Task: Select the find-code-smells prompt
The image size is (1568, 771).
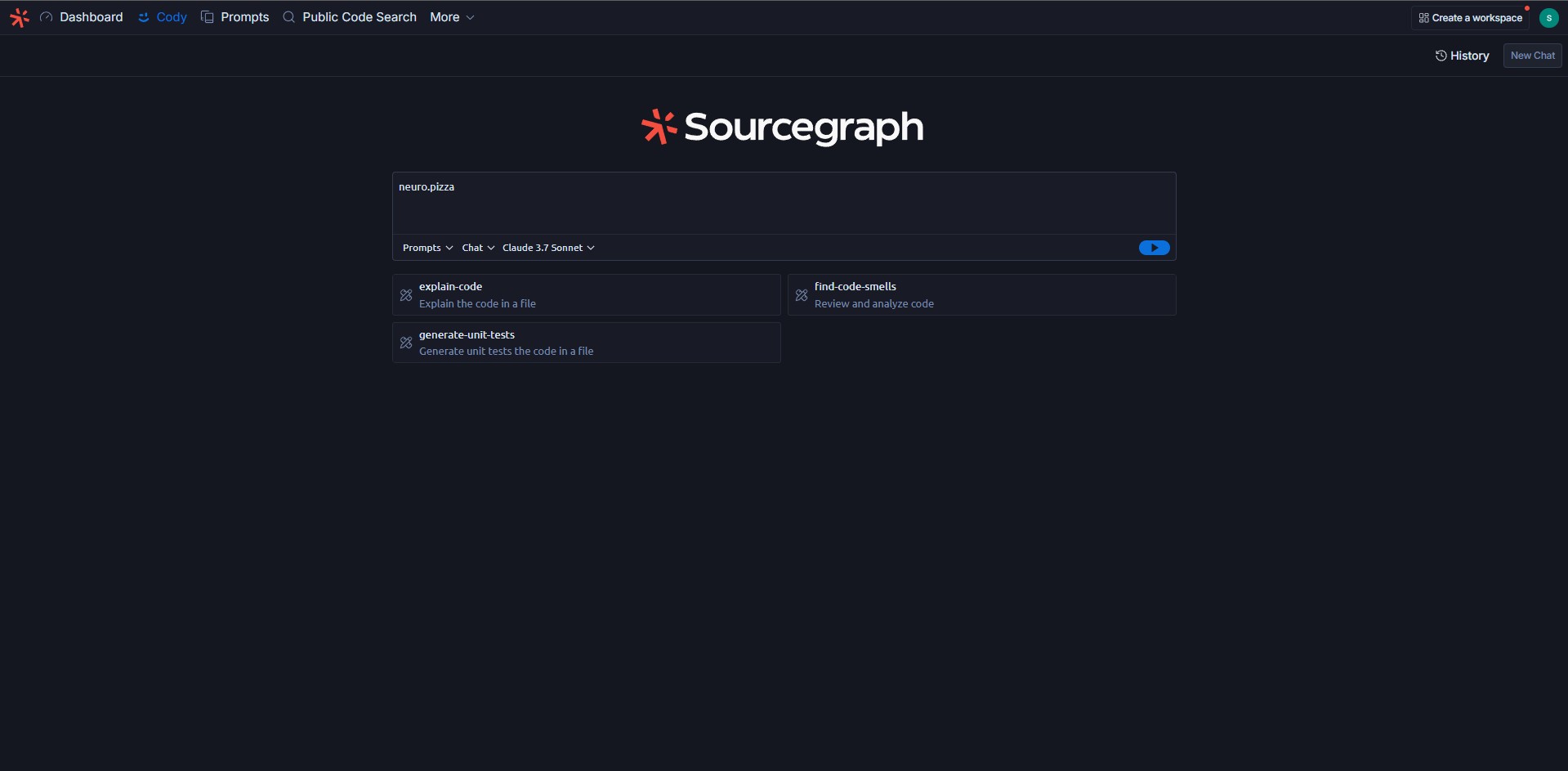Action: click(981, 295)
